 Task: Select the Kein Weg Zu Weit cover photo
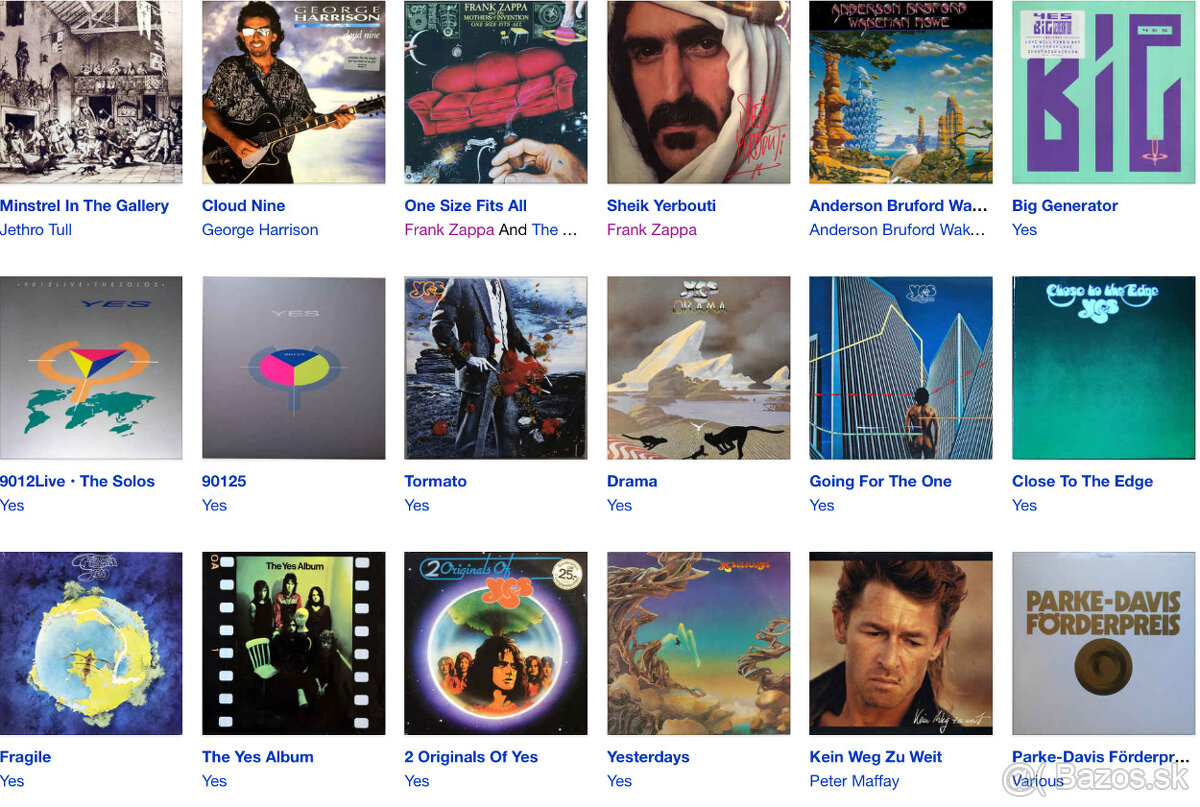[901, 644]
